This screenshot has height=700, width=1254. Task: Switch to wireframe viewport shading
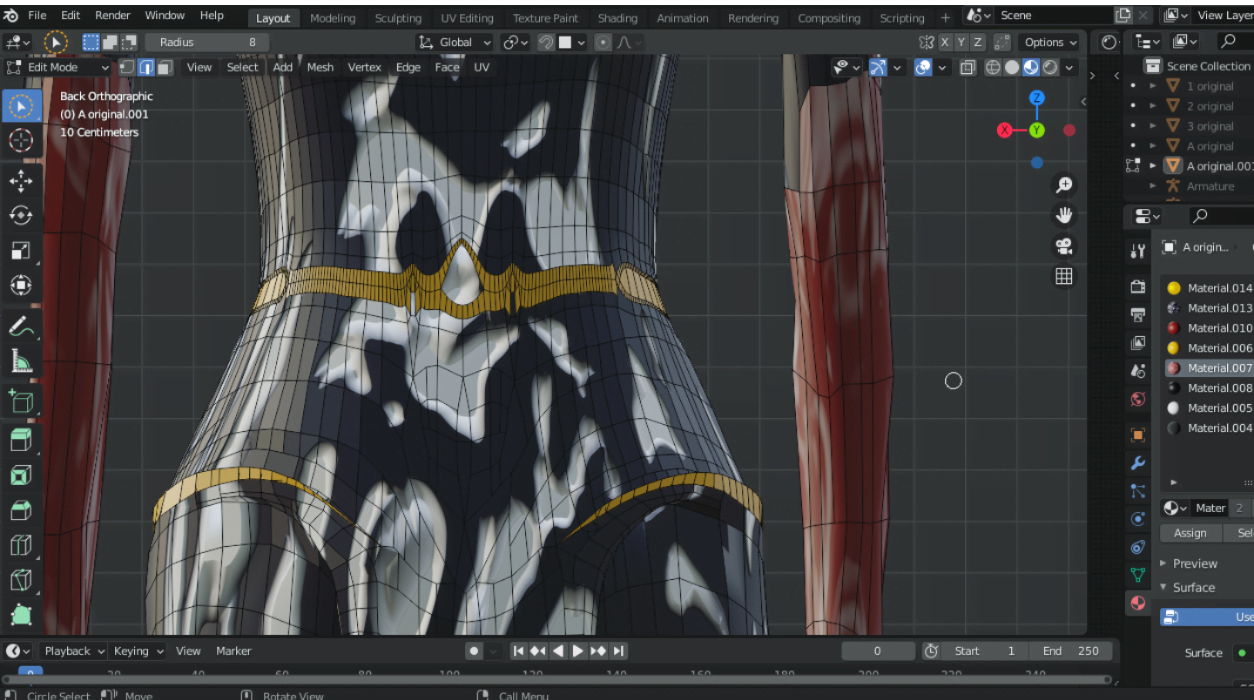993,67
